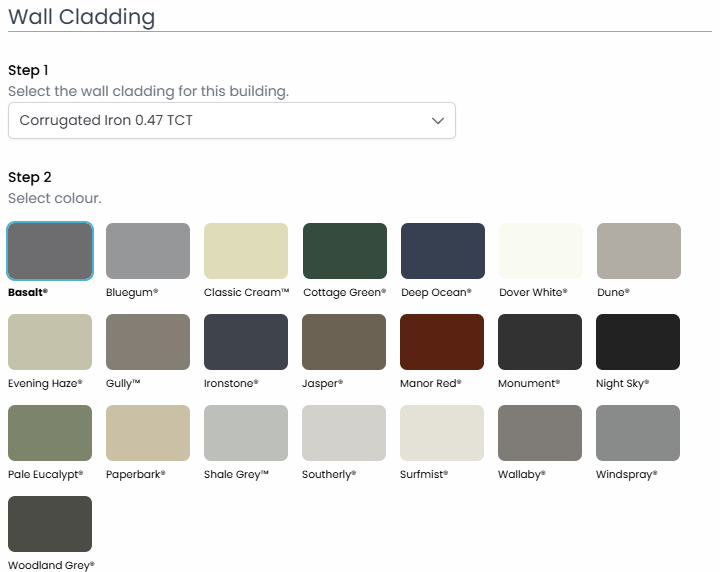
Task: Choose the Bluegum colour swatch
Action: 148,251
